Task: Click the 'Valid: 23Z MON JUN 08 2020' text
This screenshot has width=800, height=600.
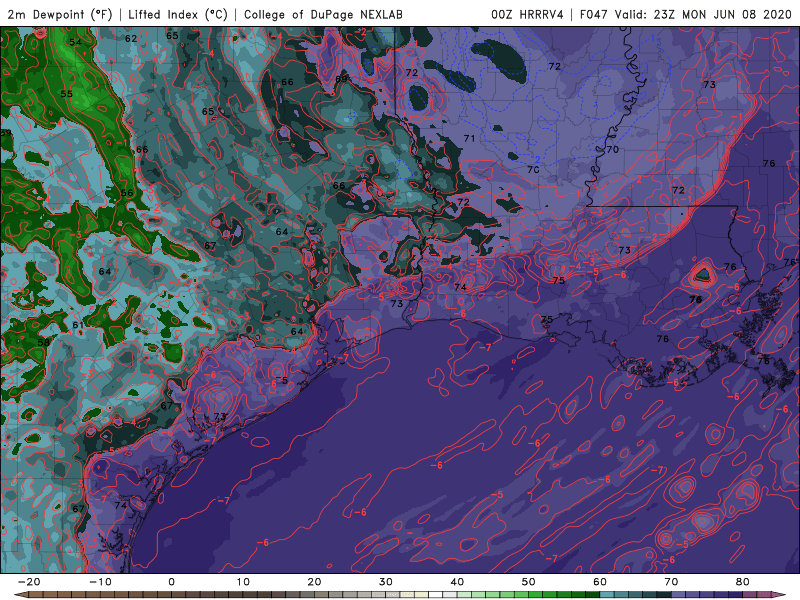Action: (703, 14)
